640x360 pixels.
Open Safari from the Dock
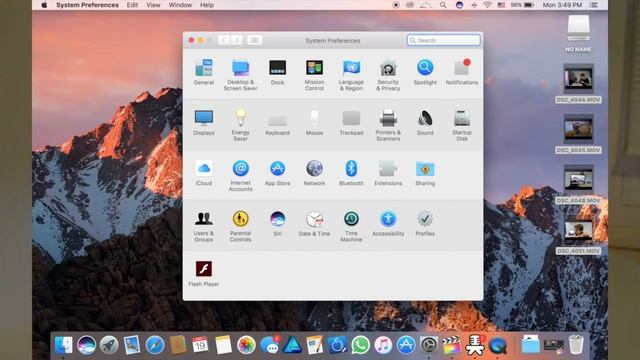tap(155, 345)
